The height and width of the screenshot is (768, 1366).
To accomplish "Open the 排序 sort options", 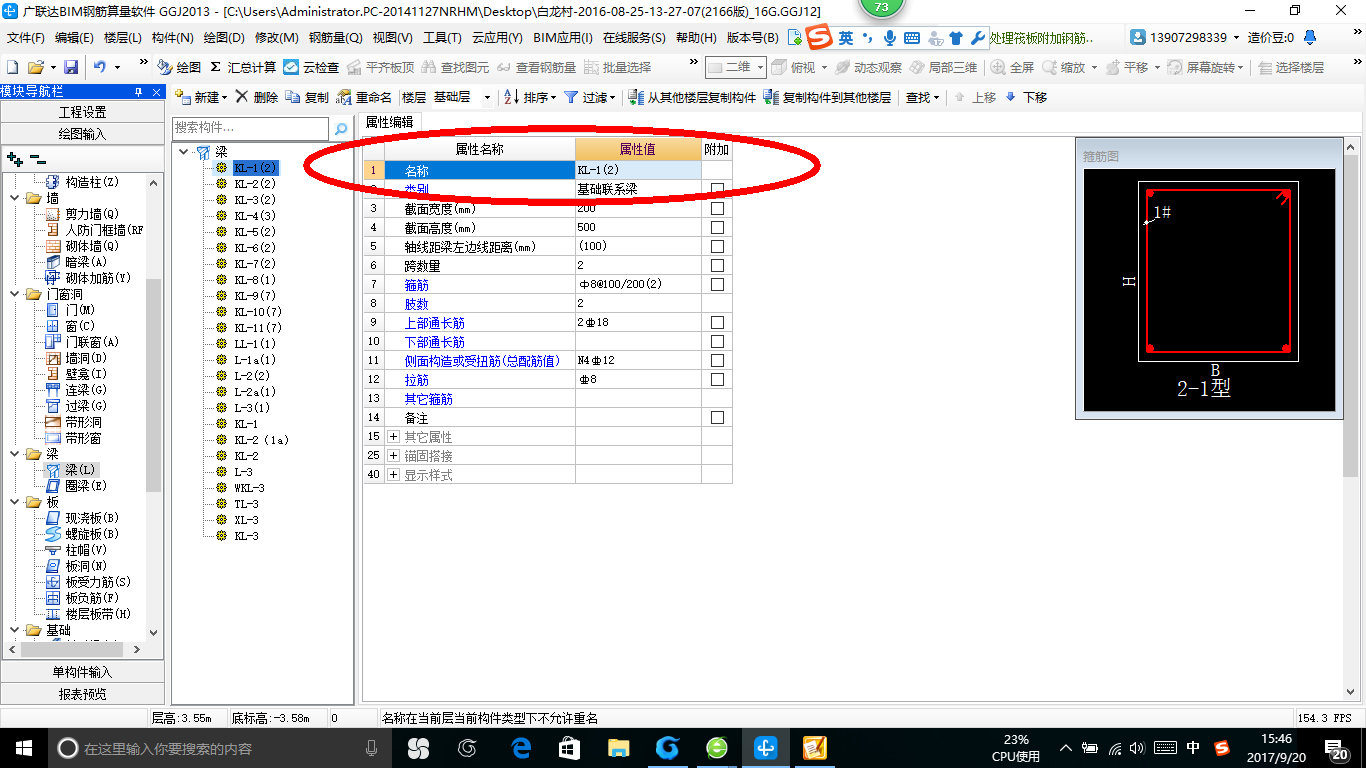I will point(530,97).
